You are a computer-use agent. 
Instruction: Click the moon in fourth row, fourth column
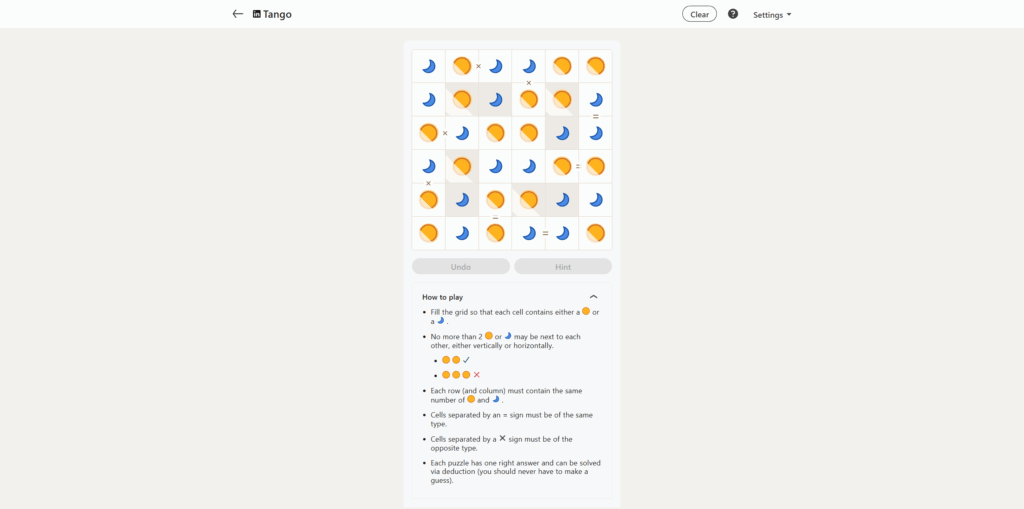529,166
